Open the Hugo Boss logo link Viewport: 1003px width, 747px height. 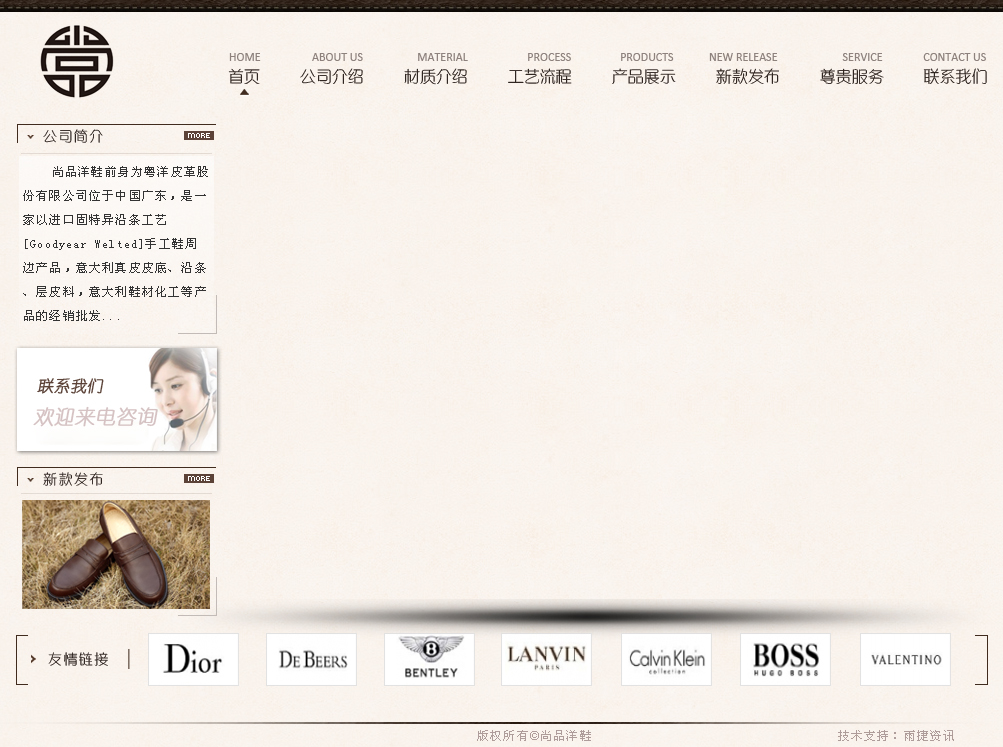pos(785,660)
